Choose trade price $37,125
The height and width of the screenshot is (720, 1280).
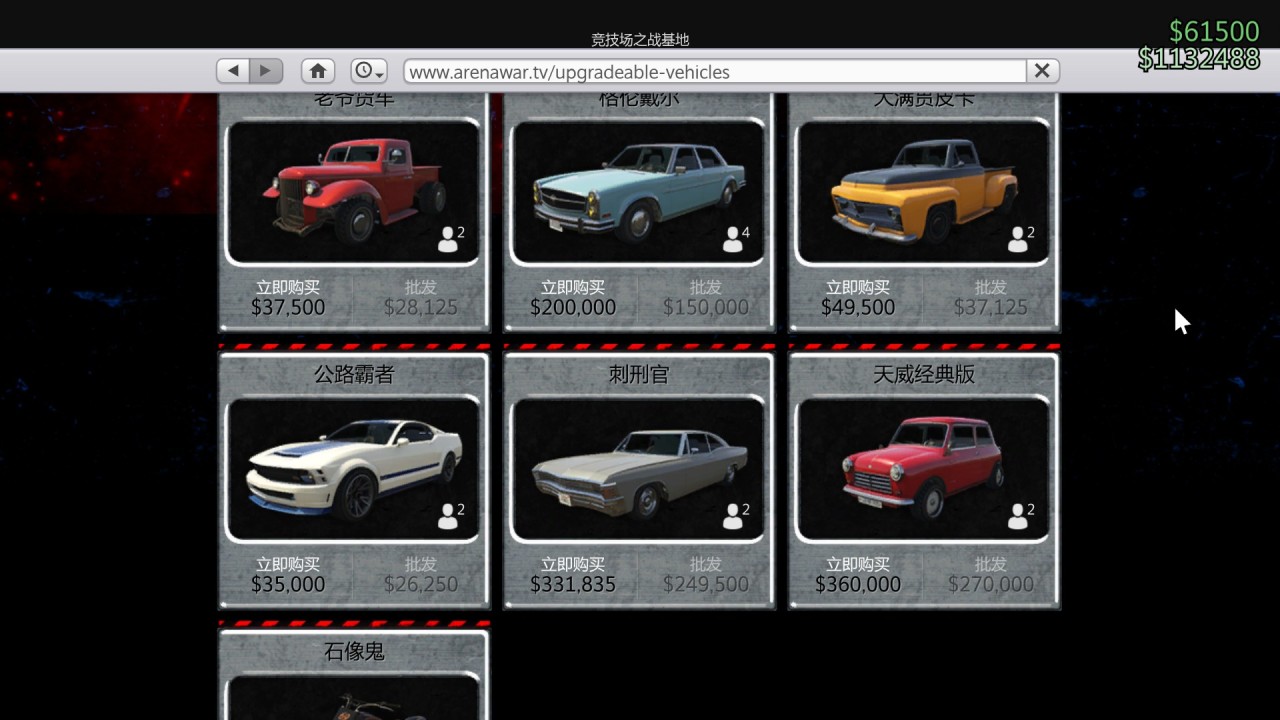click(x=991, y=298)
